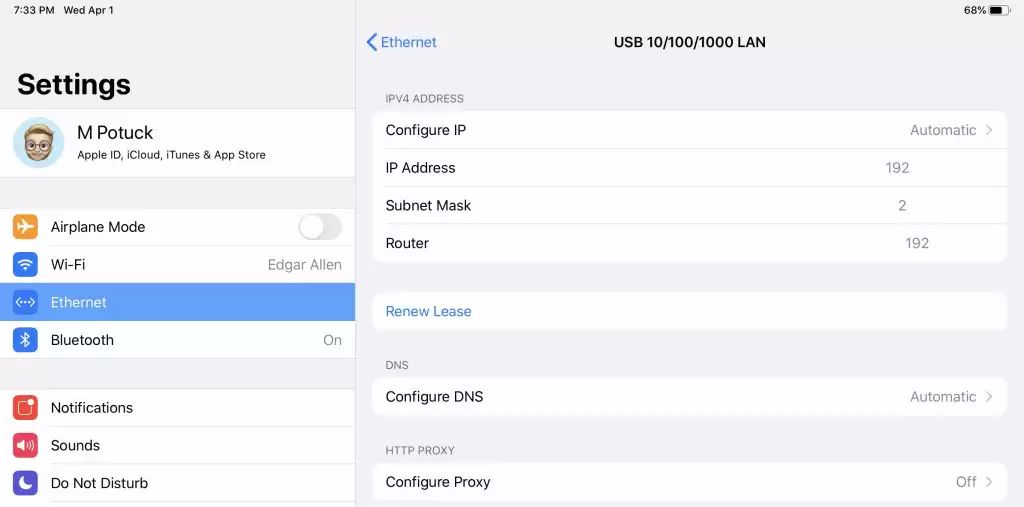The width and height of the screenshot is (1024, 507).
Task: Tap the Bluetooth icon
Action: point(25,340)
